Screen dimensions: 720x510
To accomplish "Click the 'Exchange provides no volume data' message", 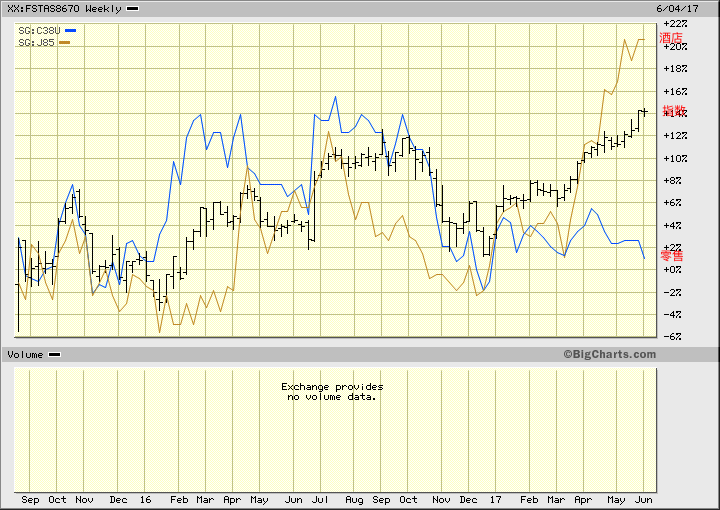I will click(x=331, y=391).
